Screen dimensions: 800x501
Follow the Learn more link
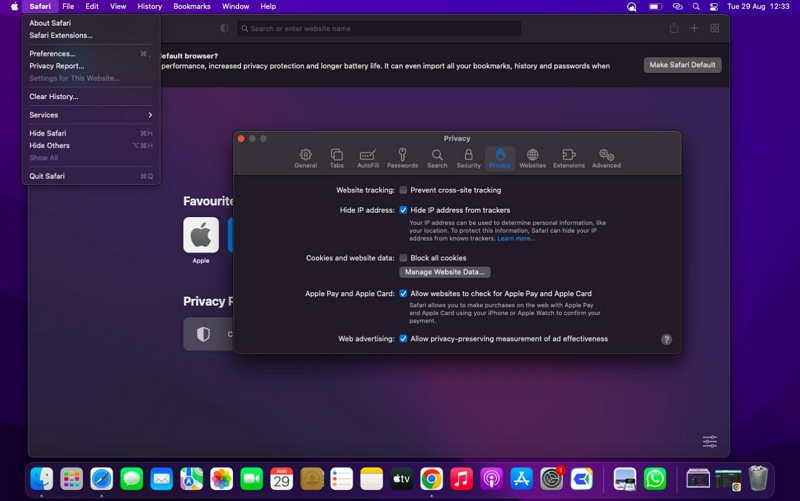(x=516, y=238)
